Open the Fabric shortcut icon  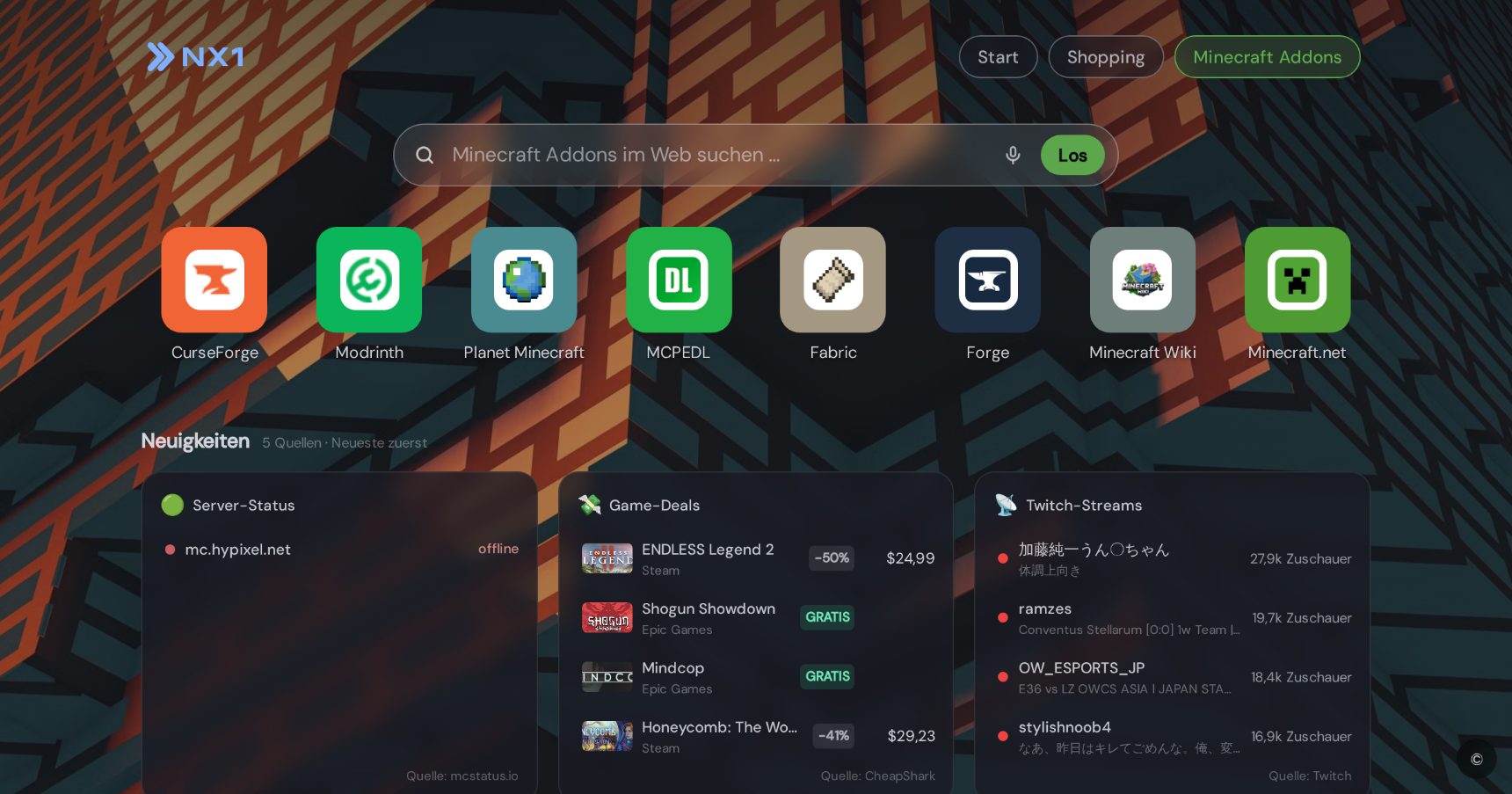tap(833, 280)
